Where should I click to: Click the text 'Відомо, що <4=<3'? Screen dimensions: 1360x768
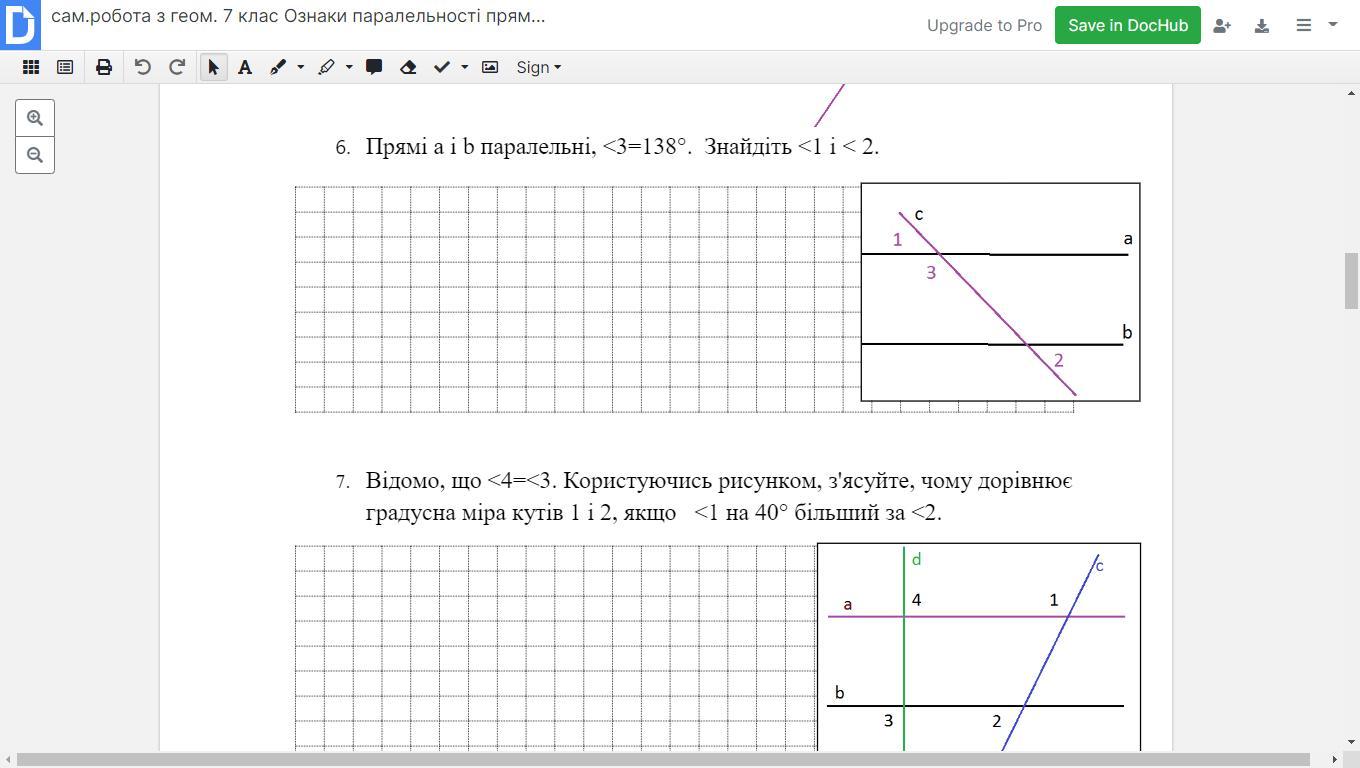click(461, 481)
